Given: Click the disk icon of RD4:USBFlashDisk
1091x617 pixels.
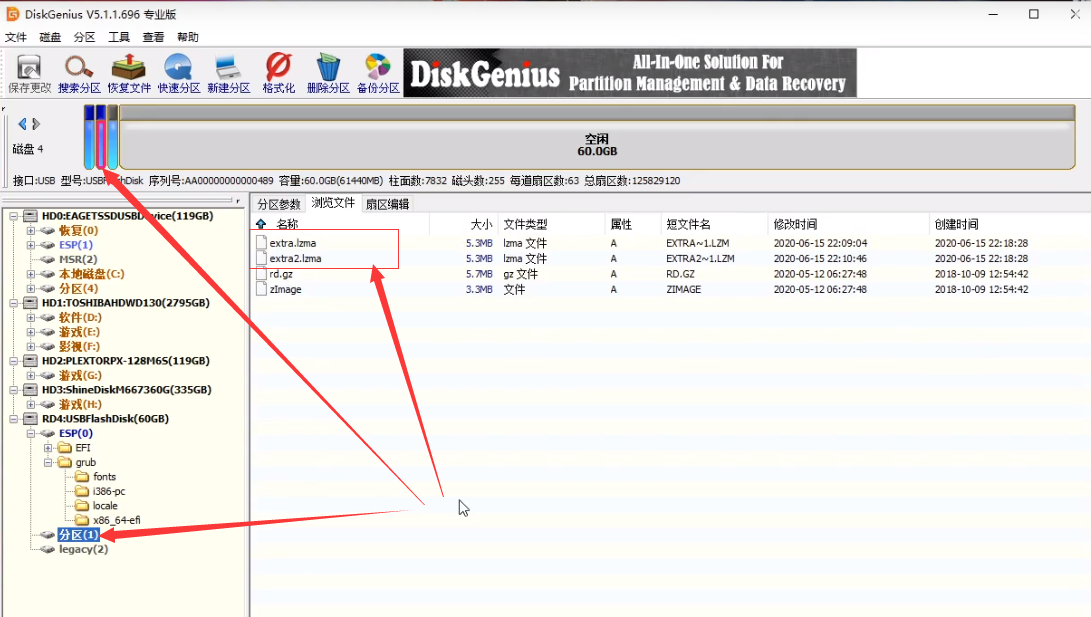Looking at the screenshot, I should (31, 419).
